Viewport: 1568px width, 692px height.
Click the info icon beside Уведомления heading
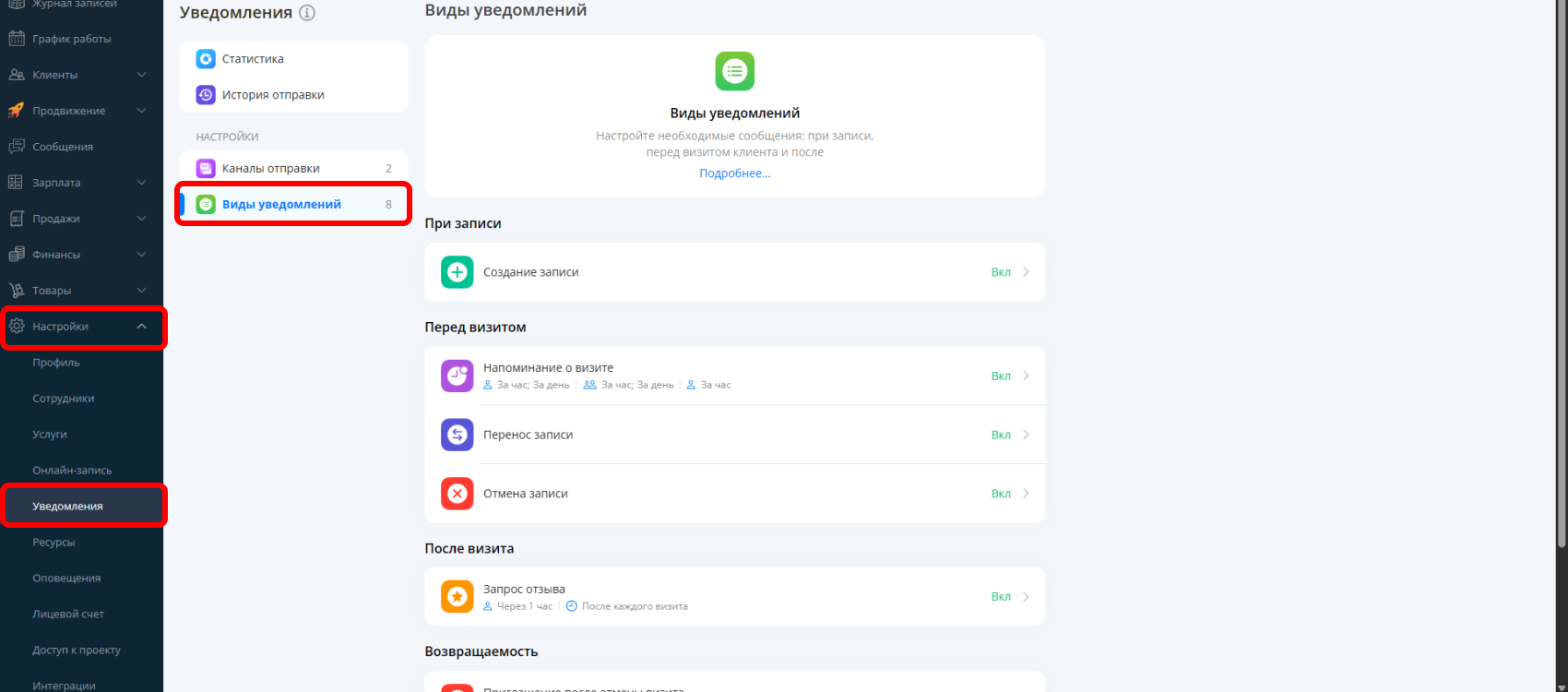307,13
